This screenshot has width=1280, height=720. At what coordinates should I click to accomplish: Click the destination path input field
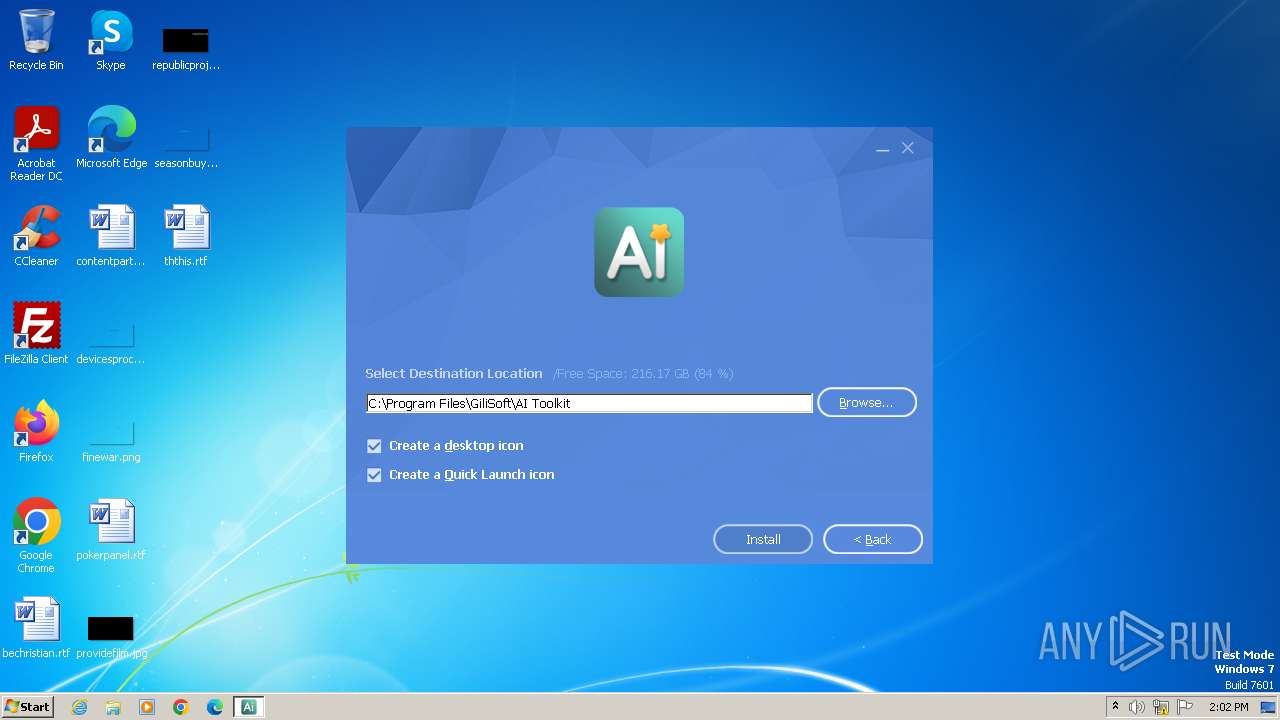[589, 403]
